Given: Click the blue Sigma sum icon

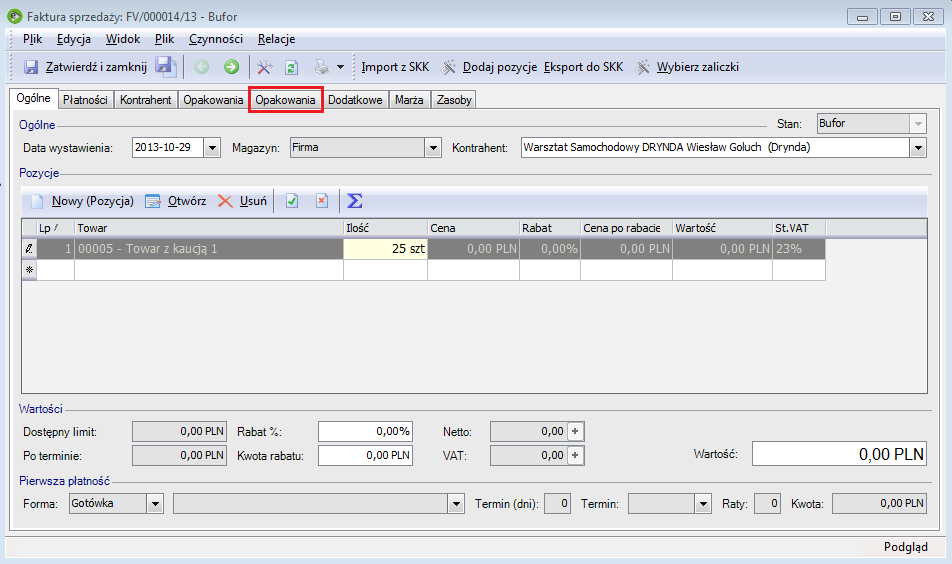Looking at the screenshot, I should [355, 201].
